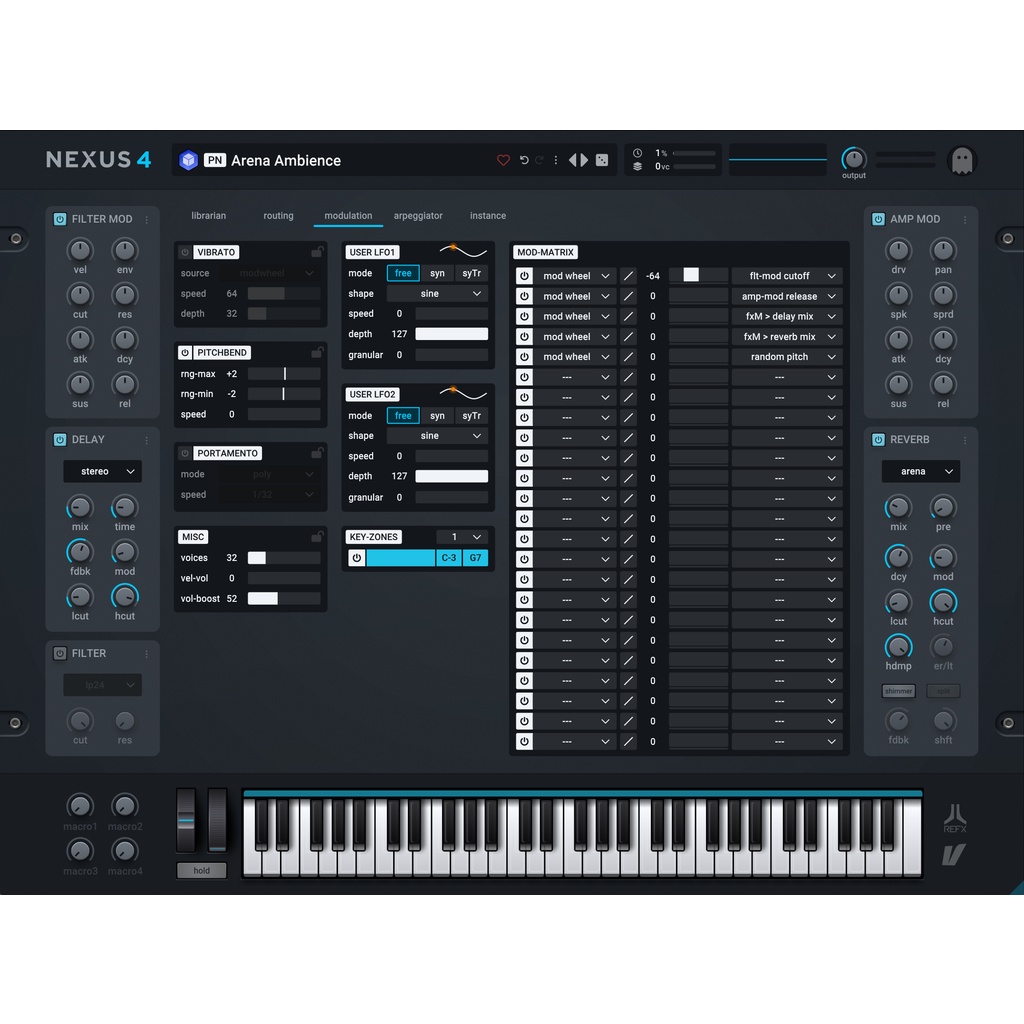This screenshot has height=1024, width=1024.
Task: Click the shimmer button in Reverb
Action: (899, 691)
